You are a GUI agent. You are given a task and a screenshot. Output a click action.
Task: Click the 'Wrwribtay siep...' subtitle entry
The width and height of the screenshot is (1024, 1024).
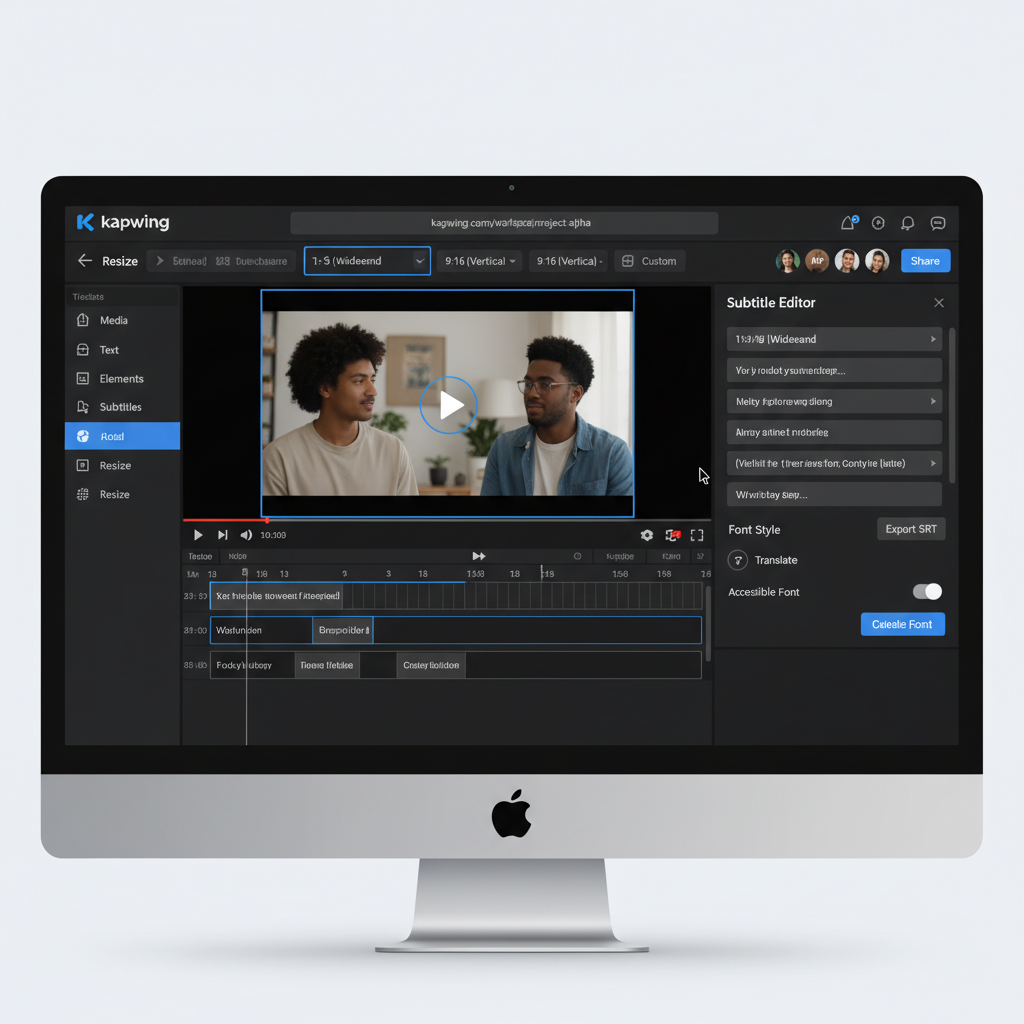(834, 494)
